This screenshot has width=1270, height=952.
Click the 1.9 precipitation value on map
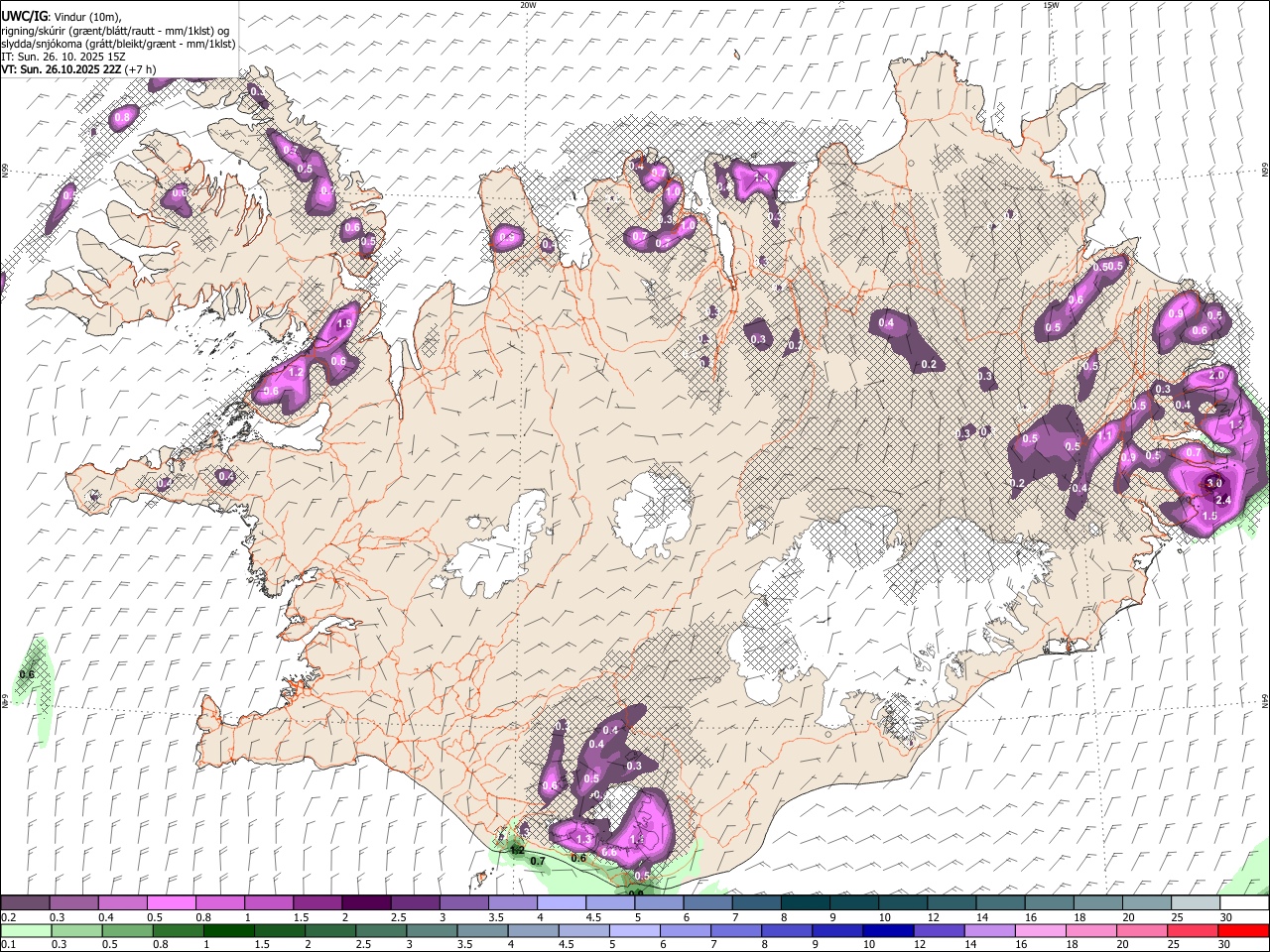(345, 323)
